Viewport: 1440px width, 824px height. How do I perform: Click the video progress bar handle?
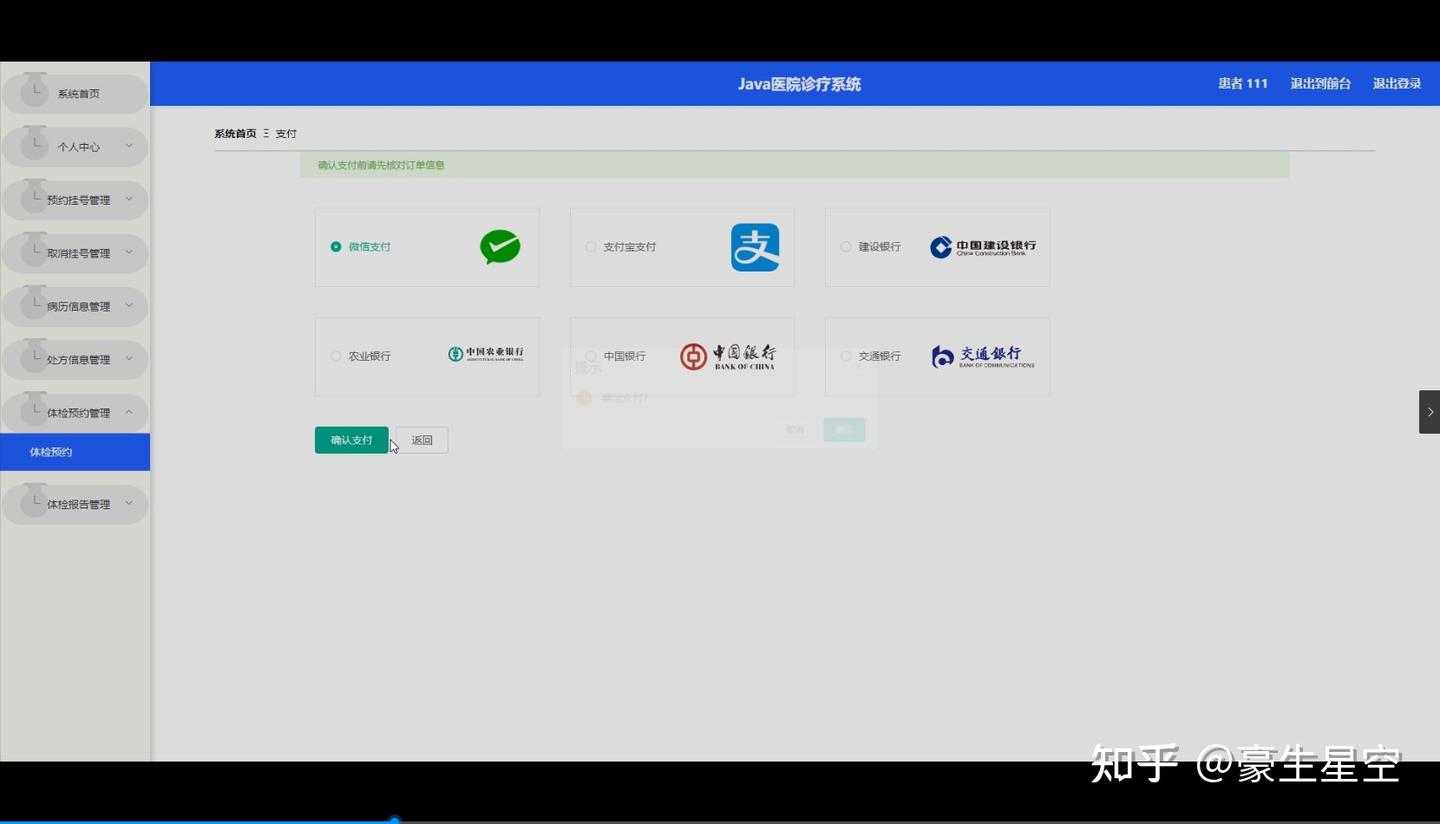click(395, 820)
